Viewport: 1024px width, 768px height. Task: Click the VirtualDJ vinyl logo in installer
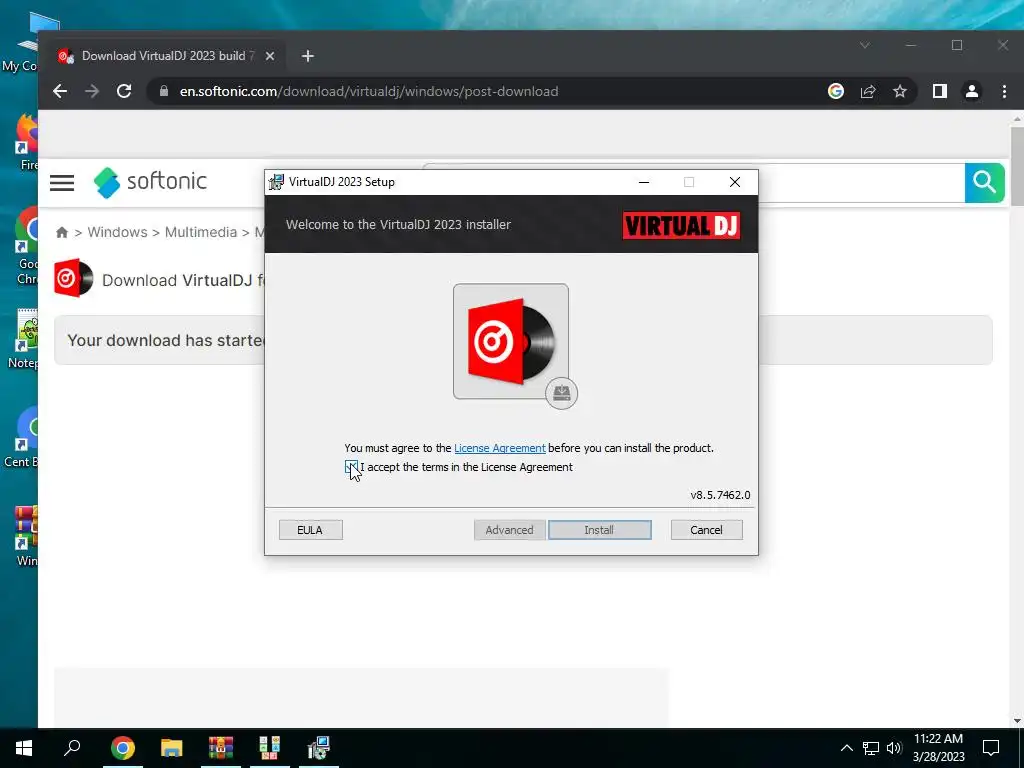[x=511, y=342]
